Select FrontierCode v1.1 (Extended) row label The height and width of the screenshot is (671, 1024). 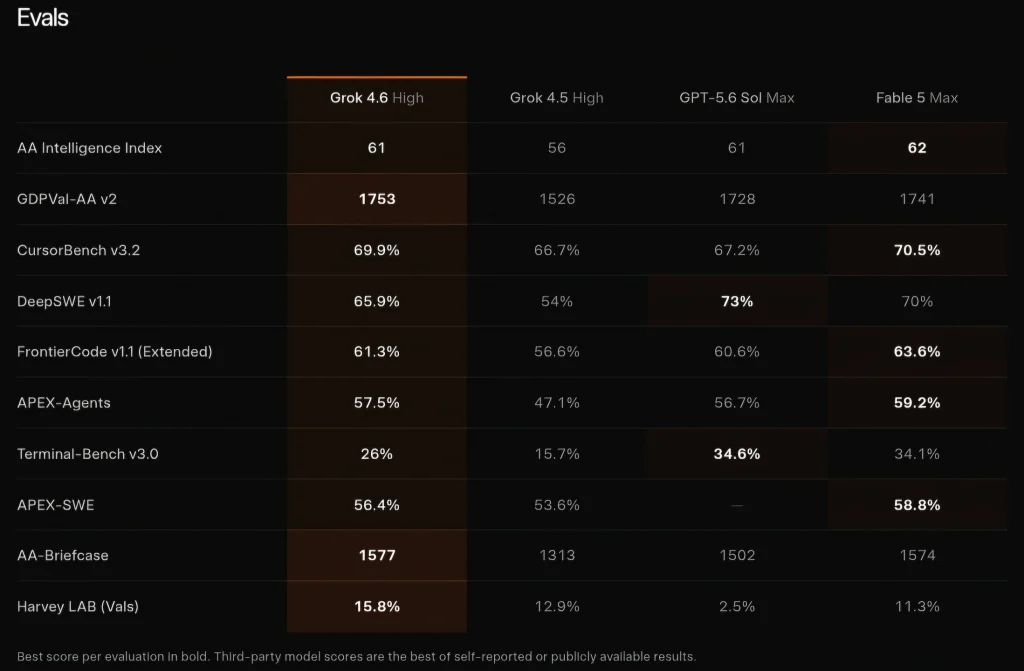(114, 352)
